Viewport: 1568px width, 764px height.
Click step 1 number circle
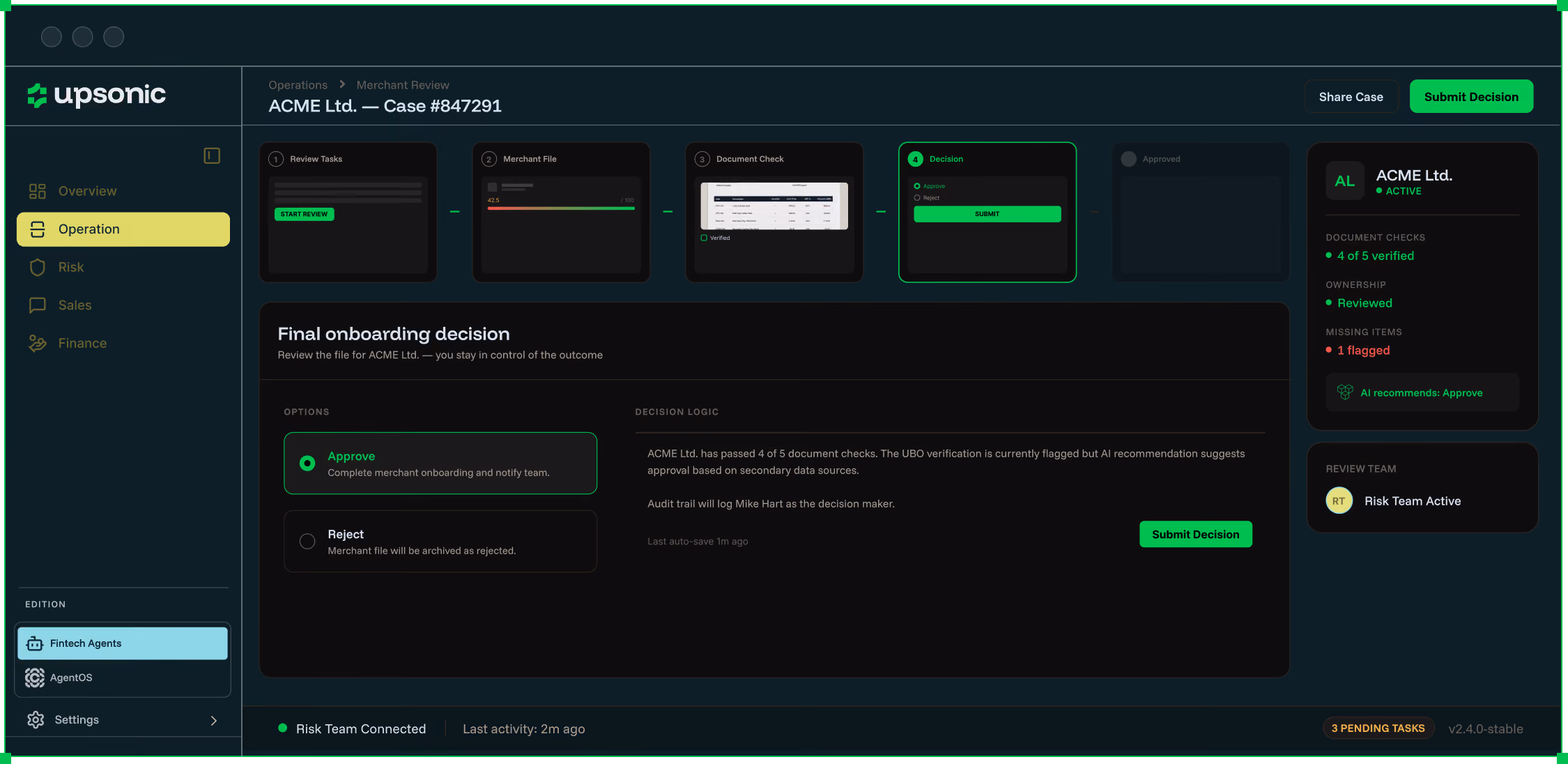click(276, 159)
